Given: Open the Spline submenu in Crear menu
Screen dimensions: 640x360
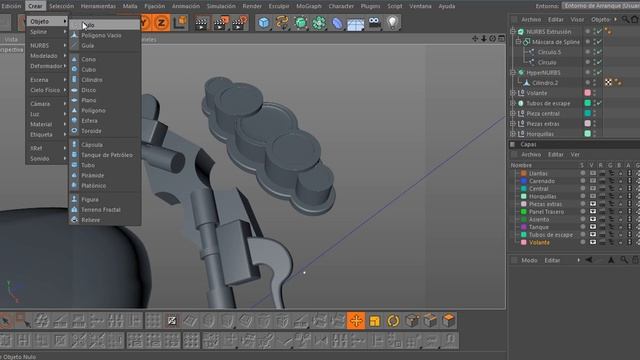Looking at the screenshot, I should pos(47,31).
